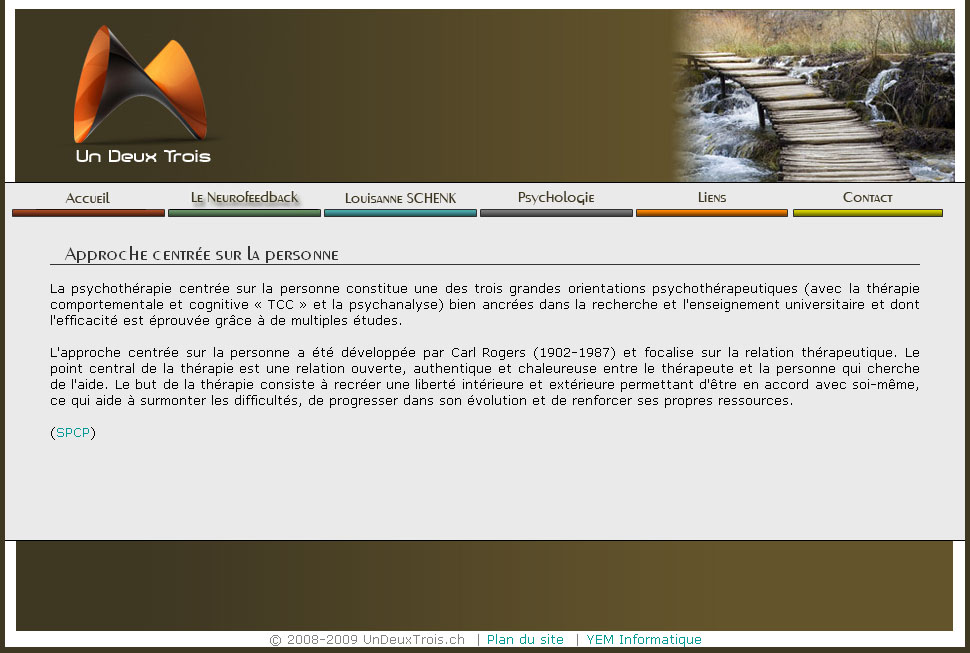Click the Carl Rogers (1902-1987) text
The image size is (970, 653).
coord(533,352)
